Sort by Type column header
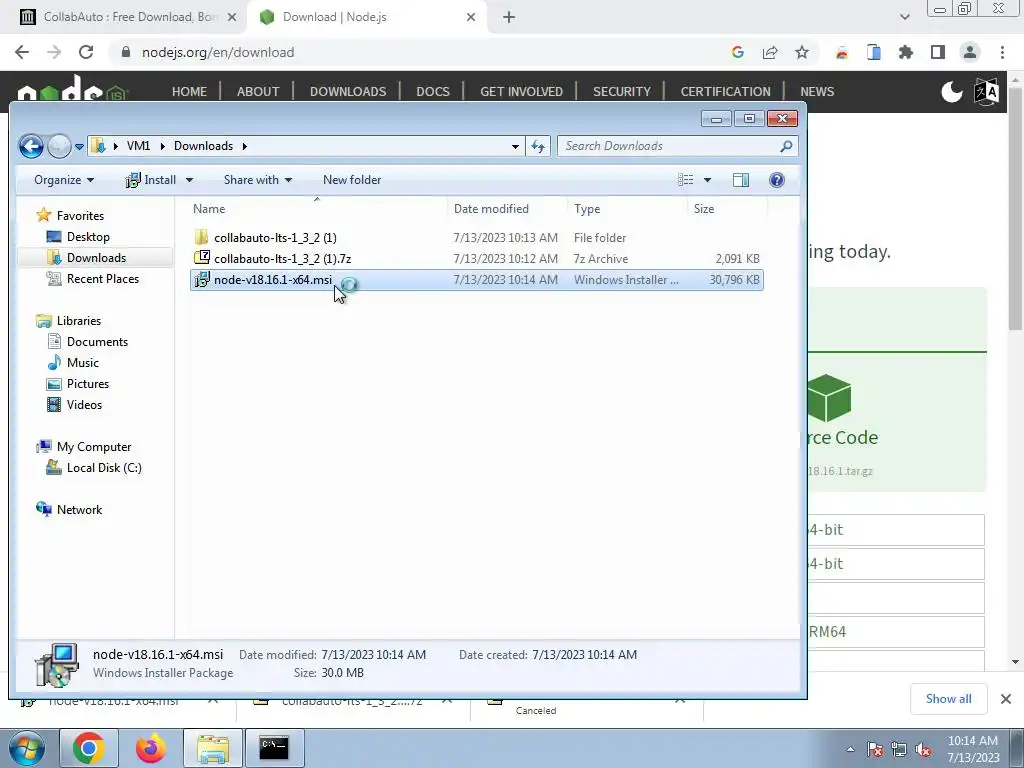Viewport: 1024px width, 768px height. coord(587,209)
